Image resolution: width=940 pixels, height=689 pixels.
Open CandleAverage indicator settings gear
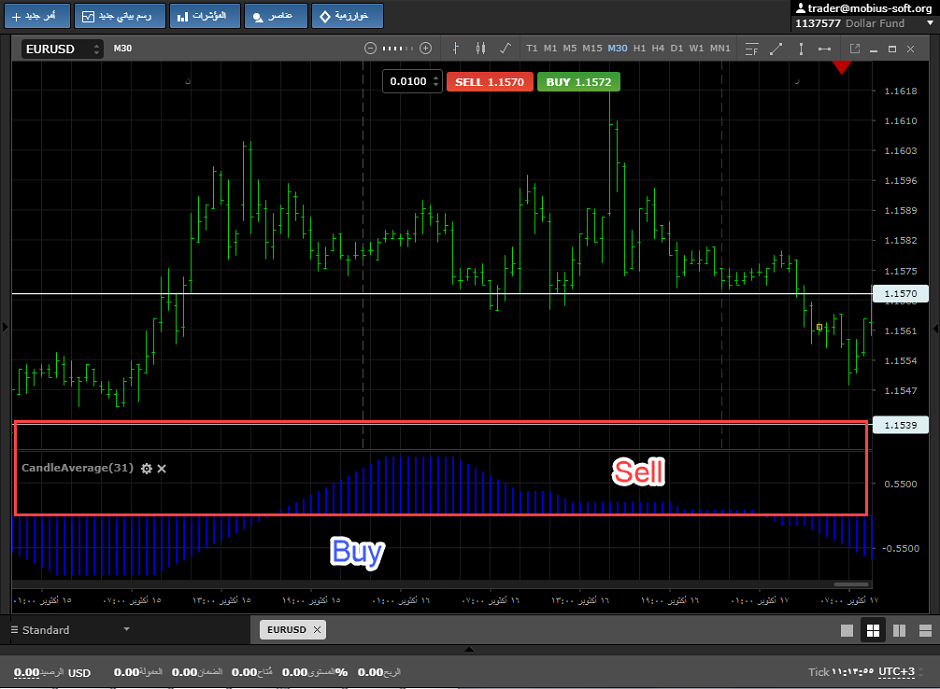(x=147, y=468)
